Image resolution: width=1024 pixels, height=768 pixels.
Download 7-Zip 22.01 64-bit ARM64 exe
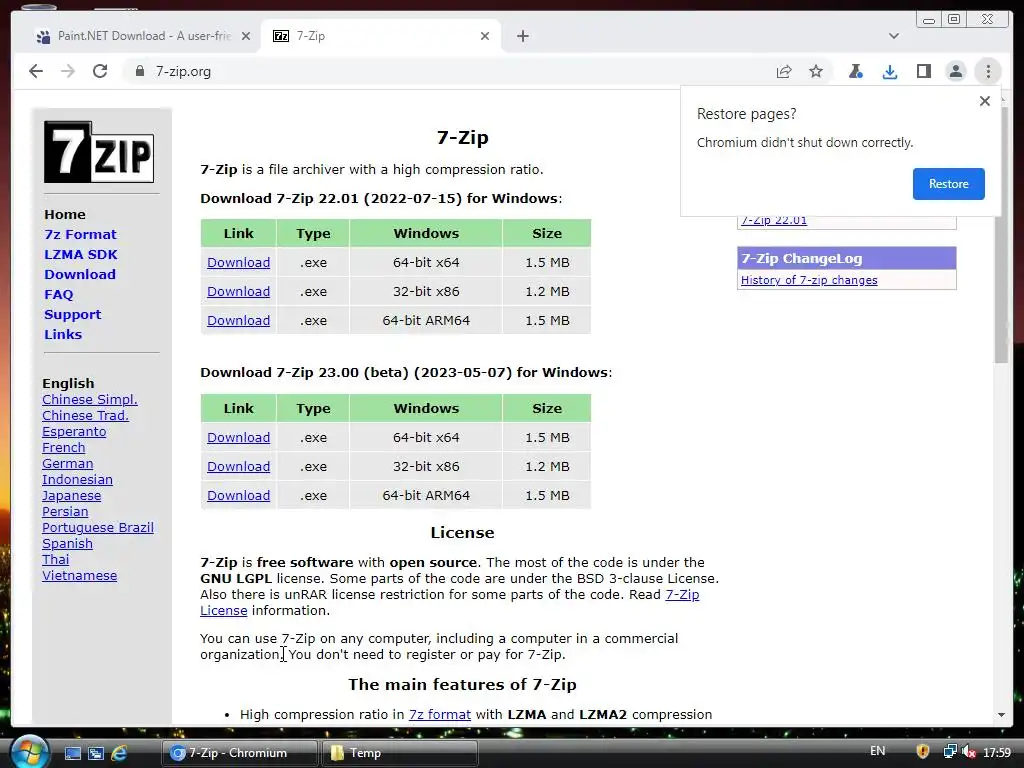238,321
